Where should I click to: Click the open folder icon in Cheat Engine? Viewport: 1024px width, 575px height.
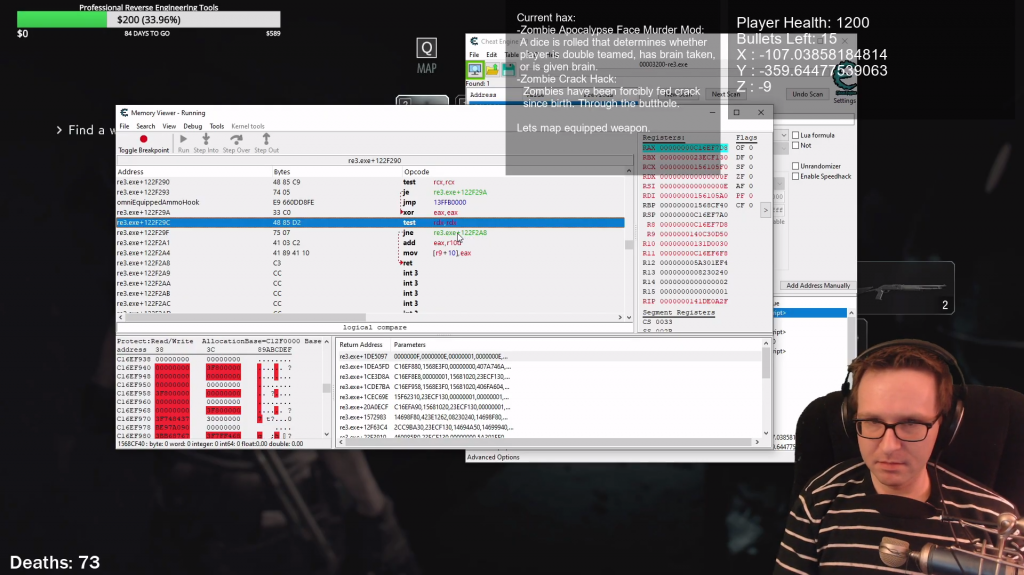(x=492, y=69)
